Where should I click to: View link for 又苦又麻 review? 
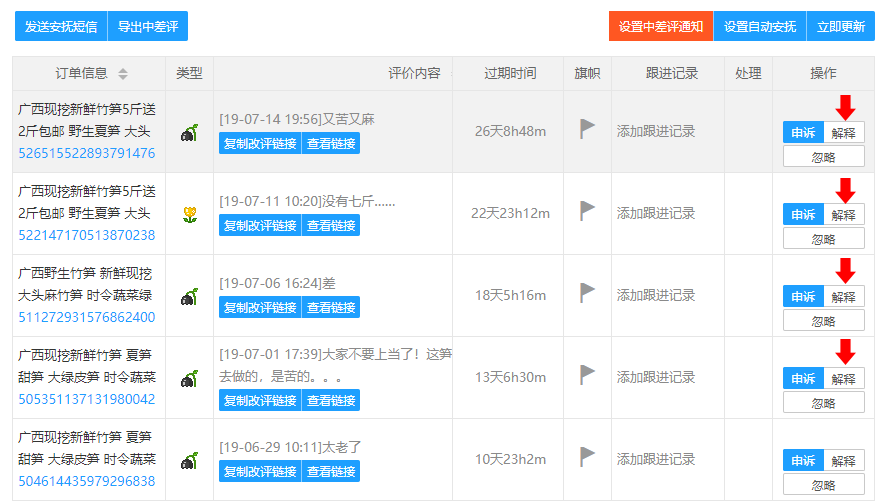[331, 143]
